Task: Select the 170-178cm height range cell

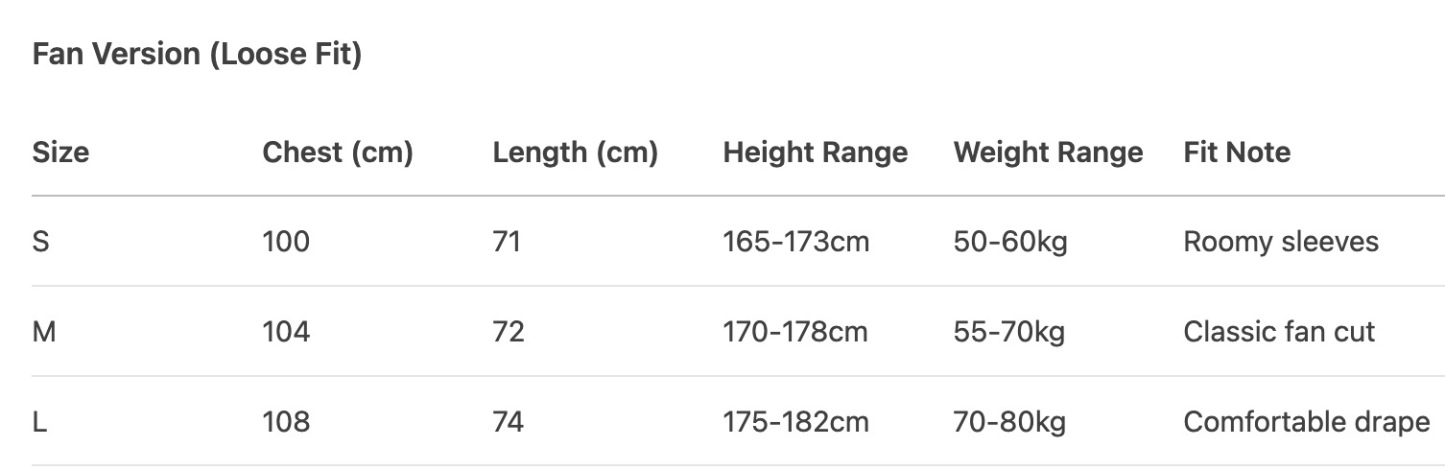Action: pyautogui.click(x=795, y=332)
